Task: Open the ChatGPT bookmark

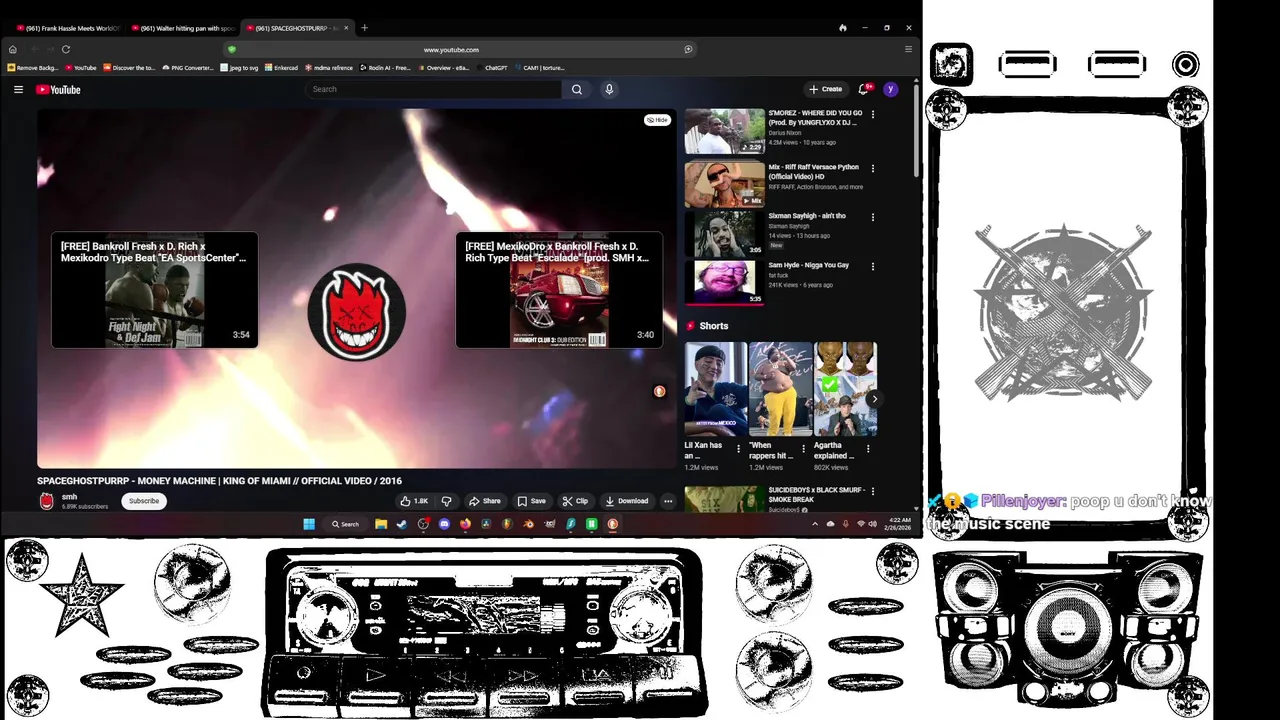Action: pyautogui.click(x=492, y=68)
